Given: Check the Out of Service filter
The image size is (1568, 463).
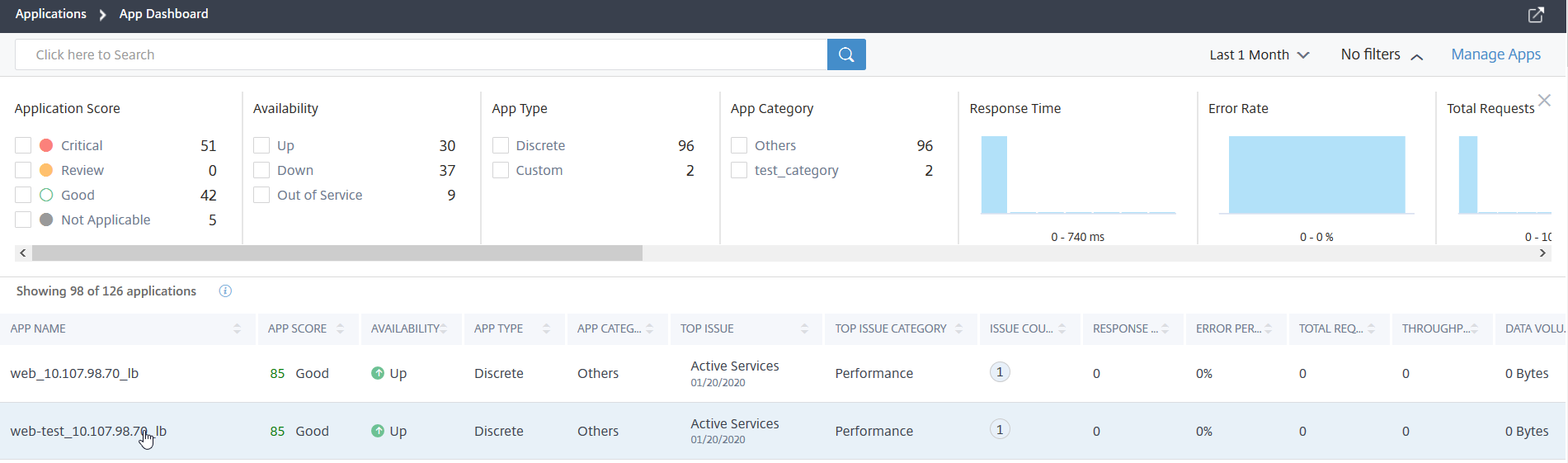Looking at the screenshot, I should [x=261, y=195].
